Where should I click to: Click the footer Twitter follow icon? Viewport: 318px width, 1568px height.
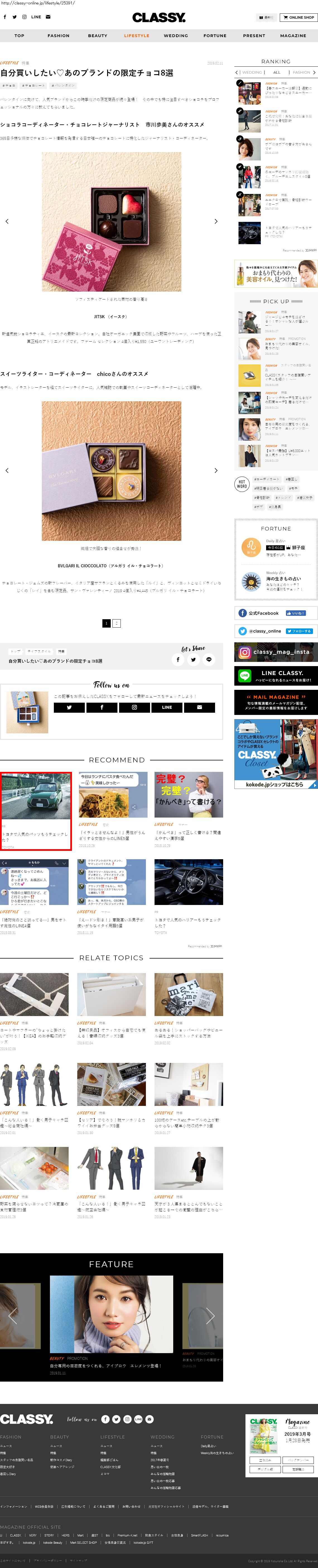(x=116, y=1419)
